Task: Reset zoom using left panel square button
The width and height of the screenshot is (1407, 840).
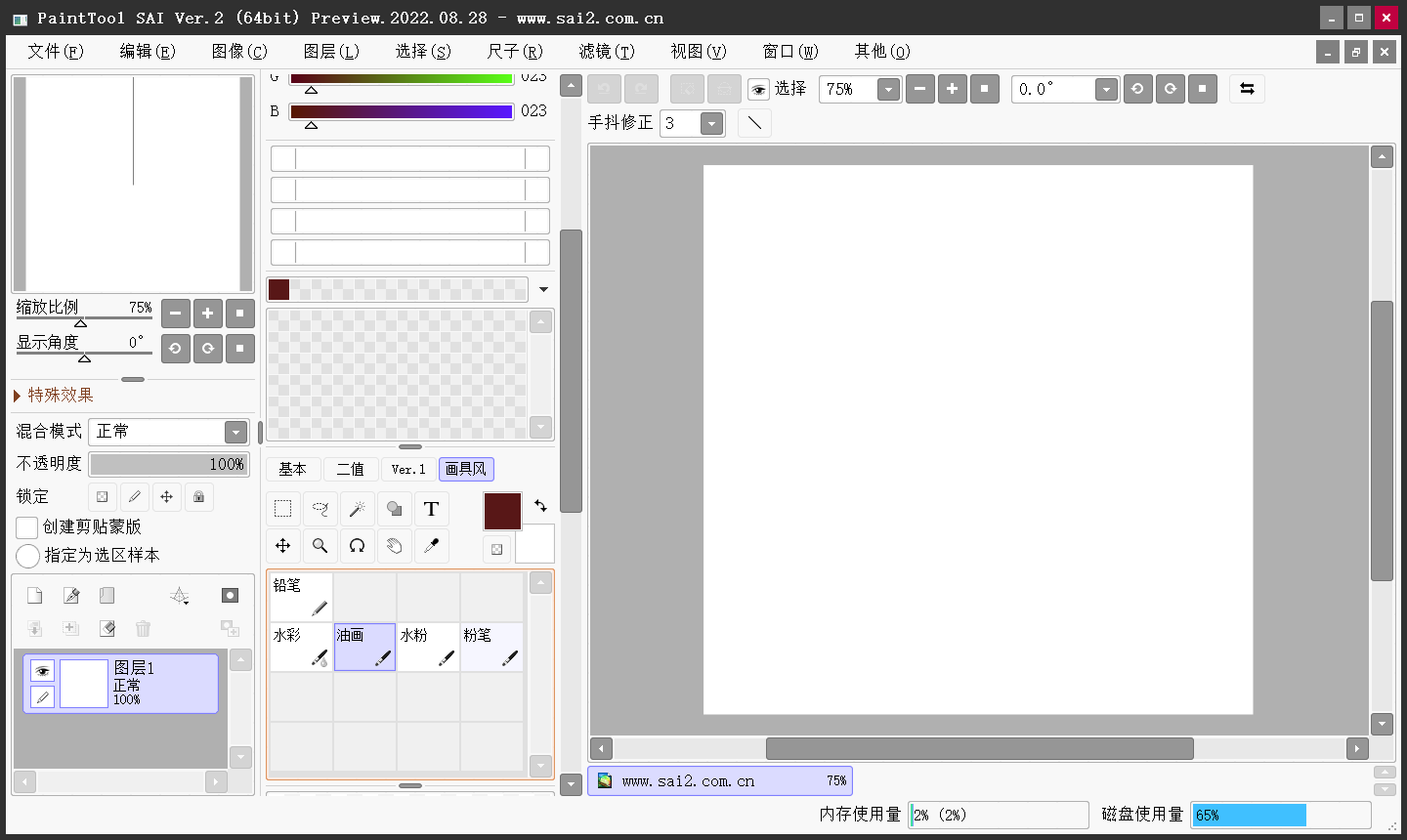Action: click(239, 314)
